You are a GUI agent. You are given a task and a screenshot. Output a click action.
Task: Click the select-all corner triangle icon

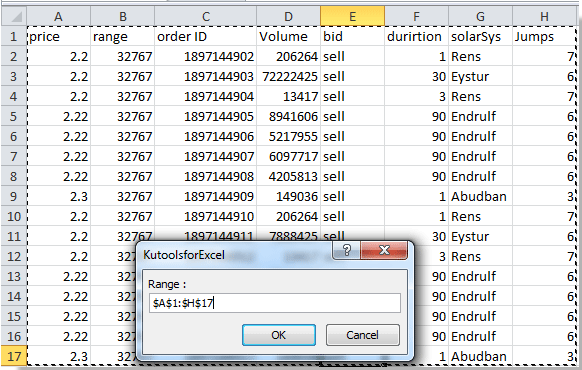tap(14, 16)
